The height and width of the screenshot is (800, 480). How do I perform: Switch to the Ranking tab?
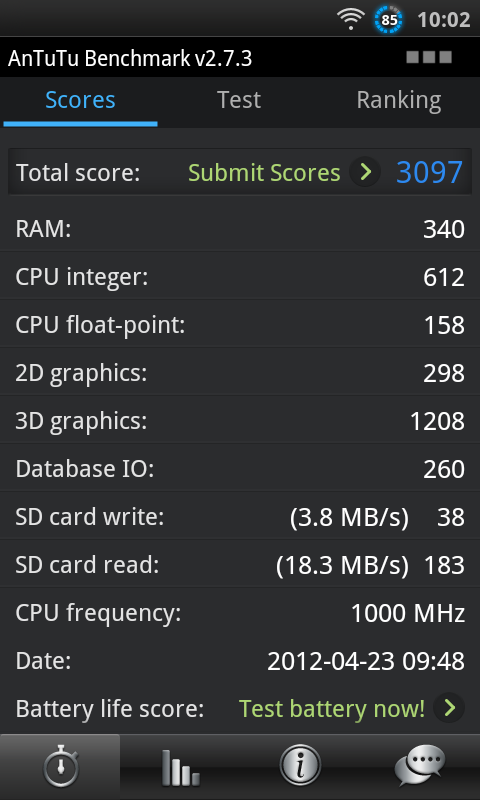tap(399, 100)
